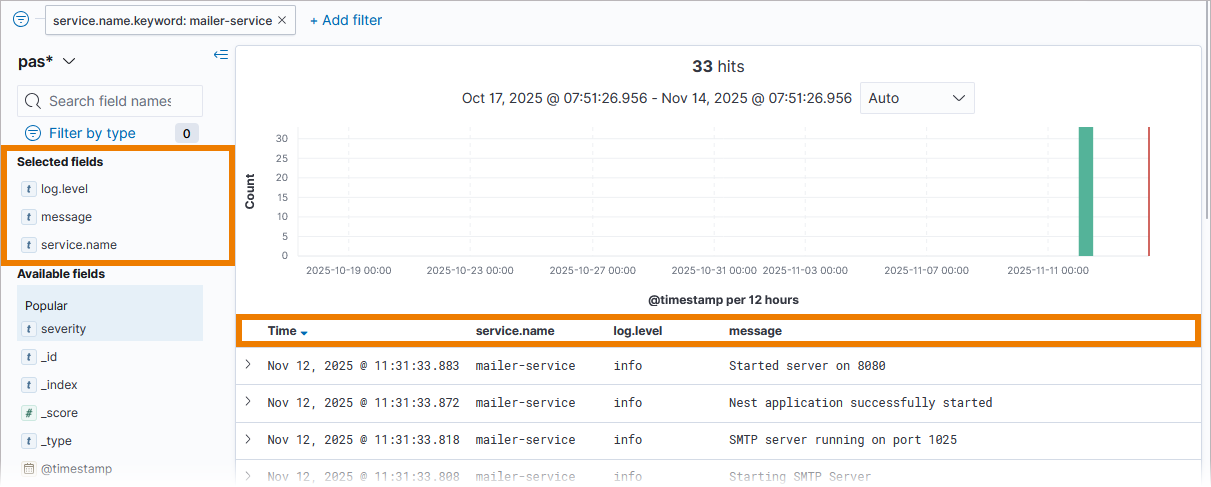The height and width of the screenshot is (487, 1211).
Task: Click the green histogram bar
Action: pos(1085,191)
